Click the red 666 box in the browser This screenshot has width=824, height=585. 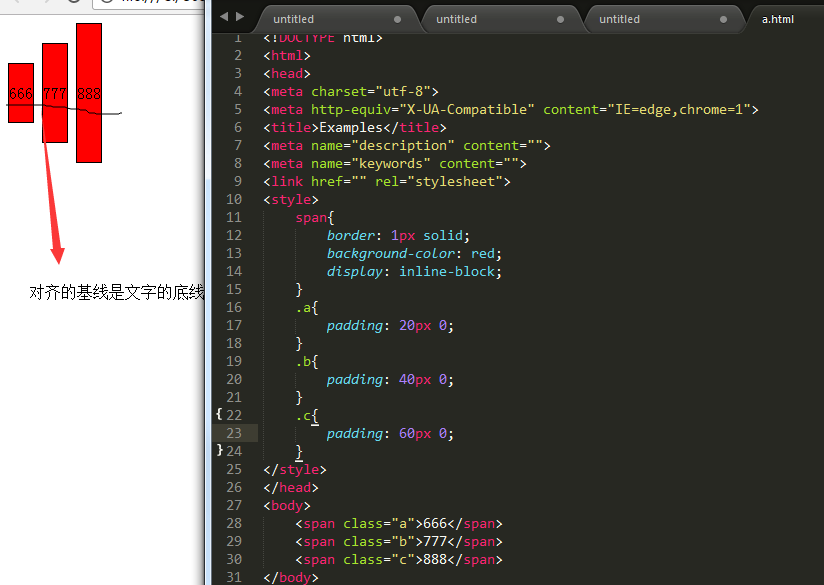pos(21,93)
